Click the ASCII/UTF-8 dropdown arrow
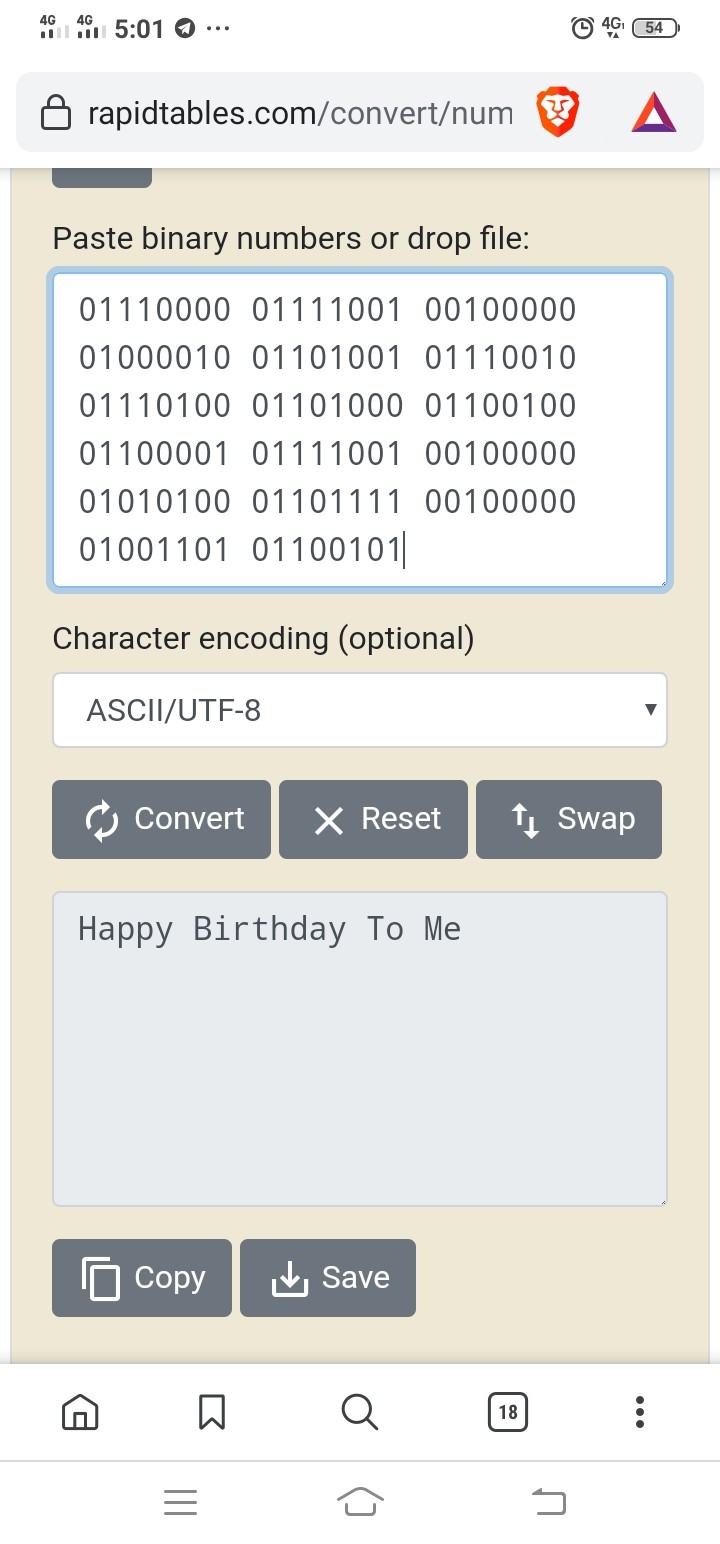Viewport: 720px width, 1544px height. (650, 710)
